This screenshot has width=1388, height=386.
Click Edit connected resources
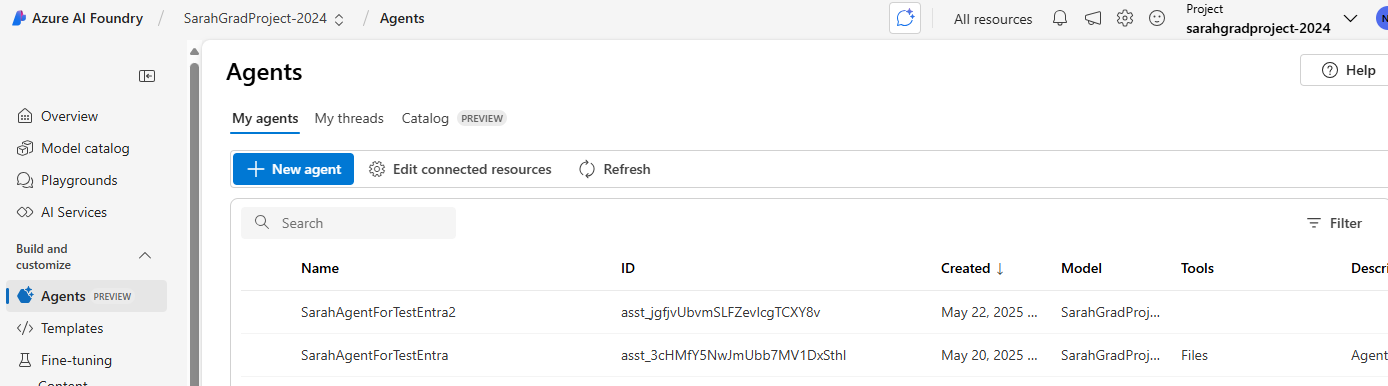tap(460, 169)
